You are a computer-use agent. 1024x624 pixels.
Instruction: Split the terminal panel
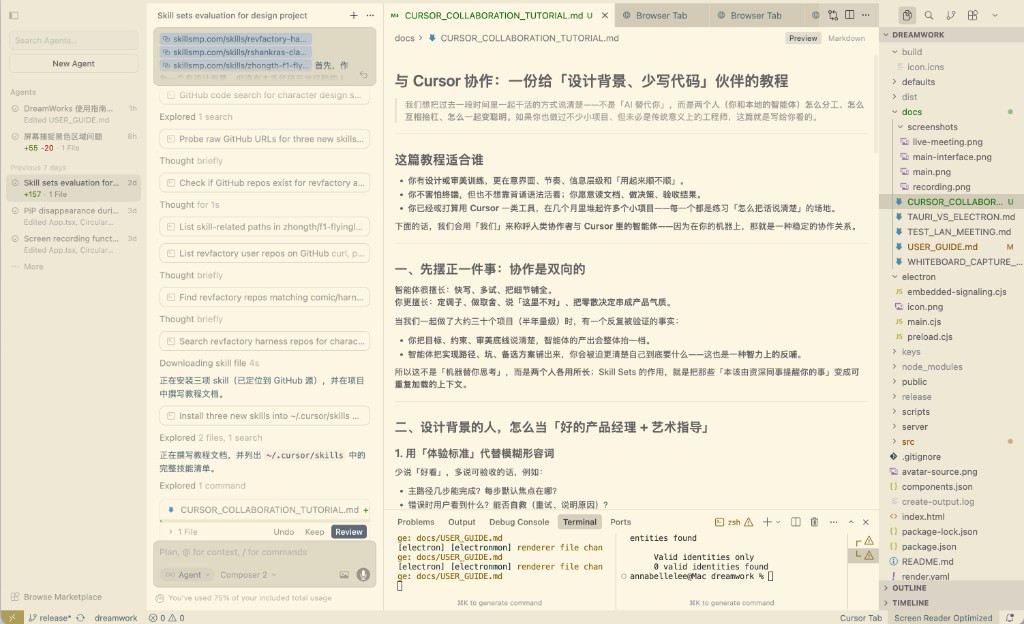click(795, 522)
